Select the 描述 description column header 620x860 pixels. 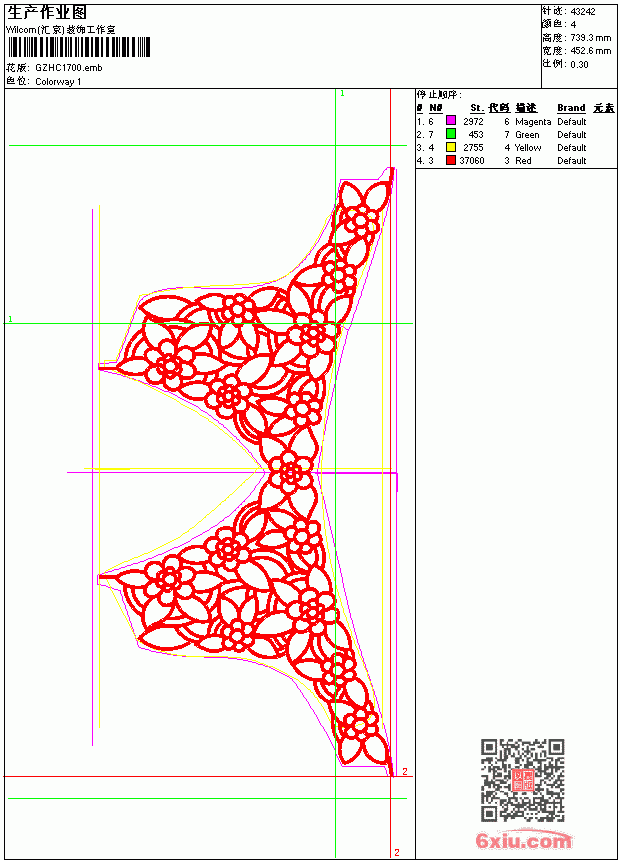tap(526, 108)
